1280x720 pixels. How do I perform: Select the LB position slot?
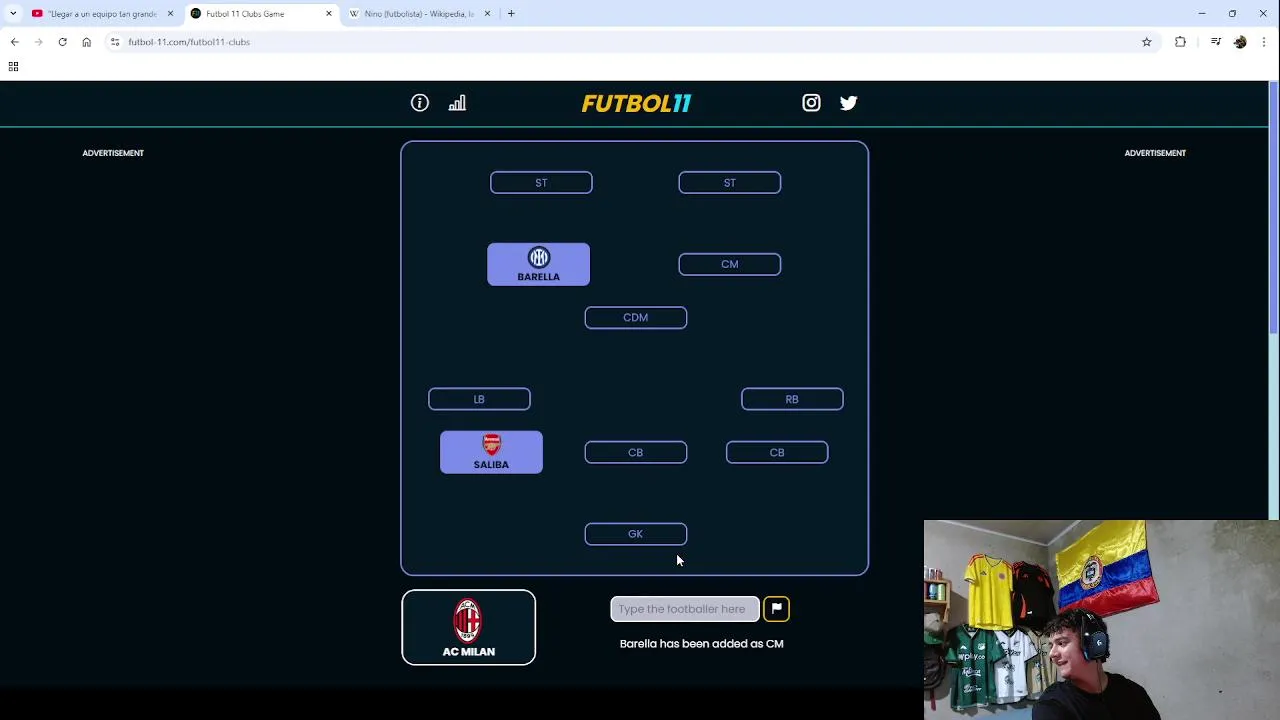(479, 399)
